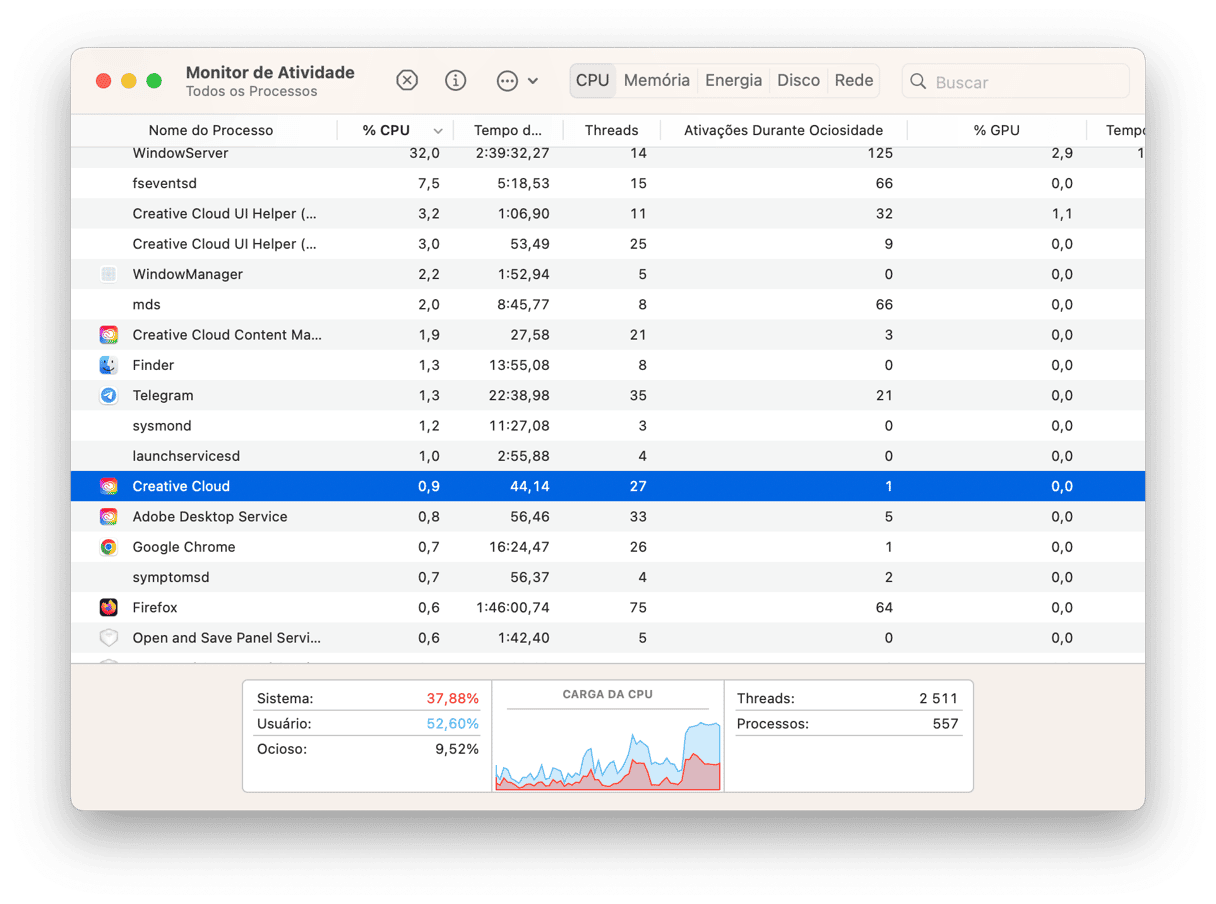The width and height of the screenshot is (1216, 904).
Task: Toggle the % CPU sort direction arrow
Action: [438, 131]
